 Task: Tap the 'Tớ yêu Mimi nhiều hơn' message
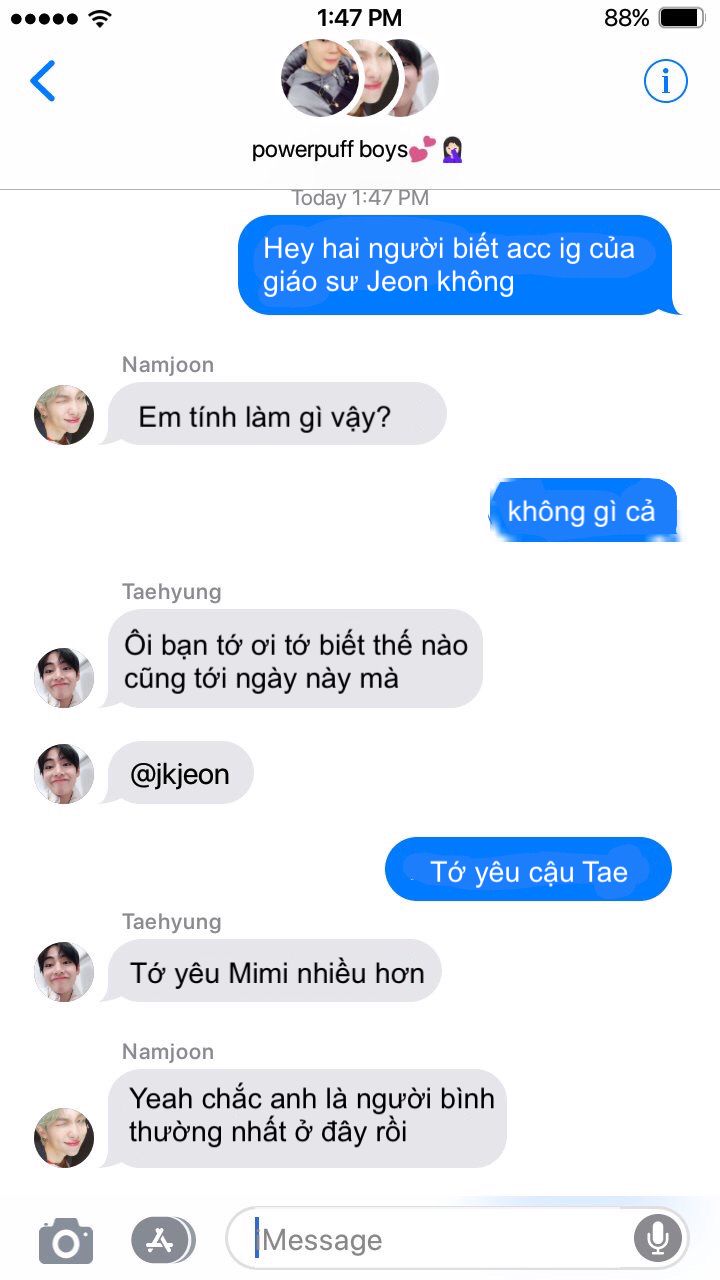(273, 972)
